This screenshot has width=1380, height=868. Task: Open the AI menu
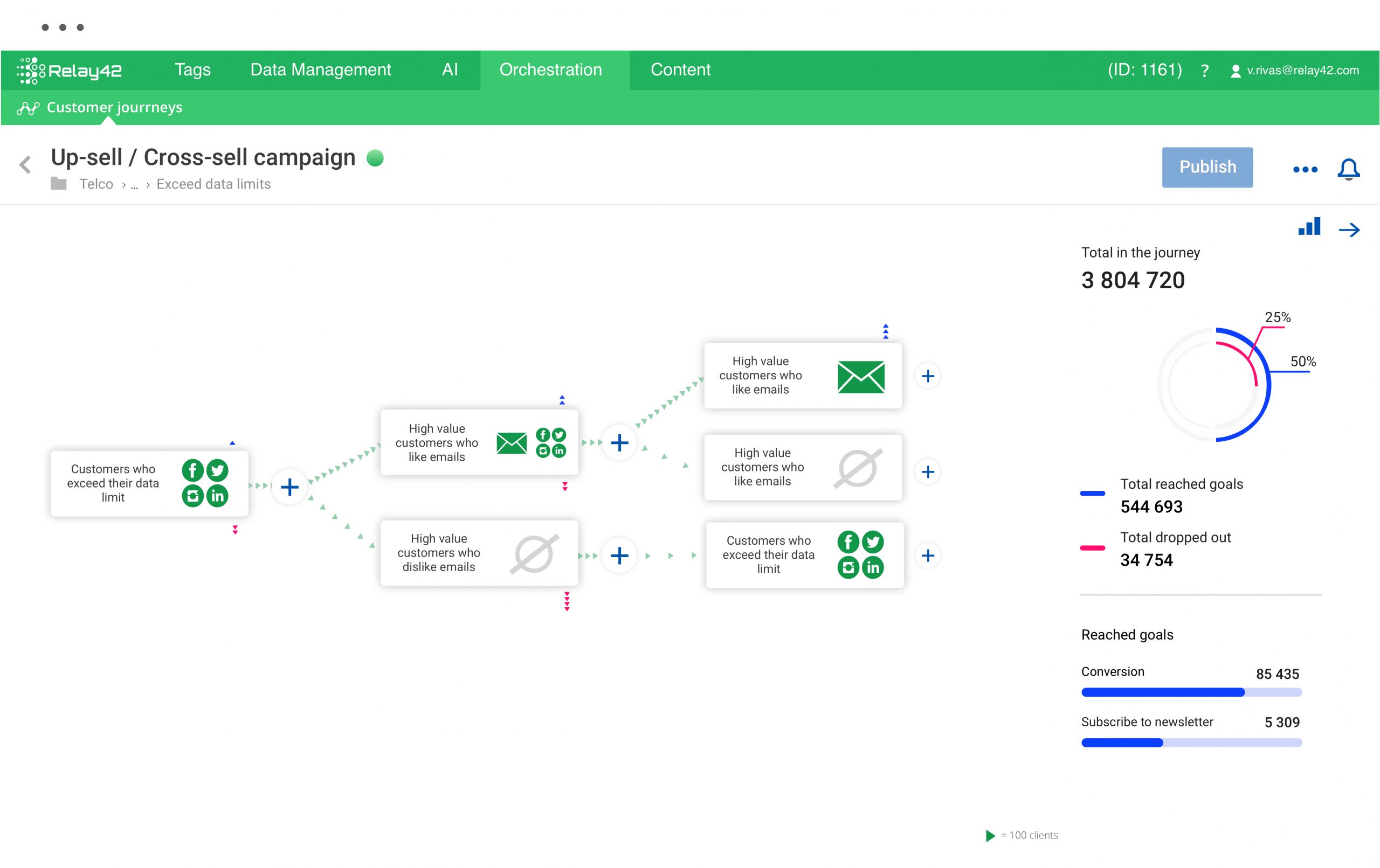pos(450,70)
